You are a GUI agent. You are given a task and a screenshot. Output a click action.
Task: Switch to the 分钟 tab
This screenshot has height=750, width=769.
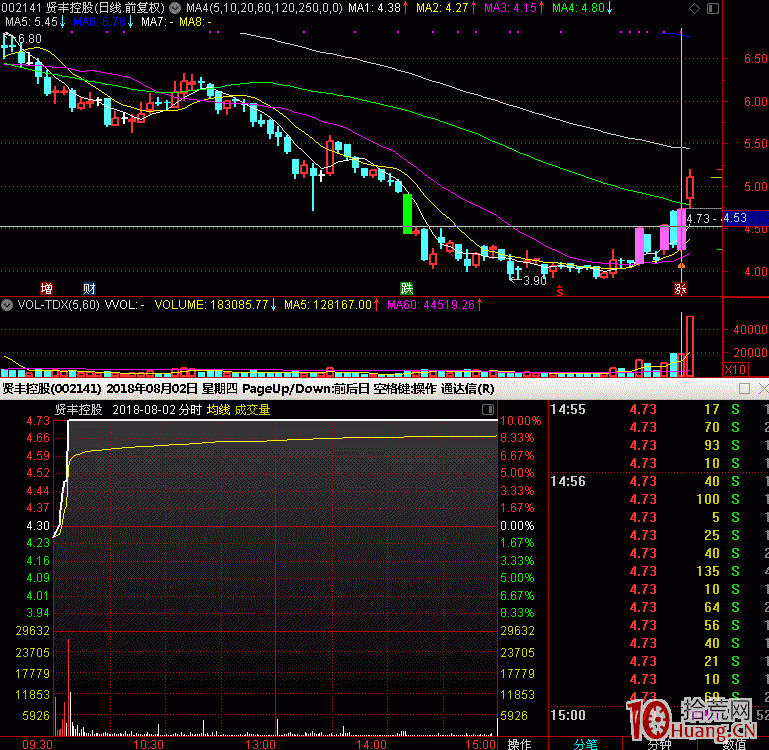point(659,743)
